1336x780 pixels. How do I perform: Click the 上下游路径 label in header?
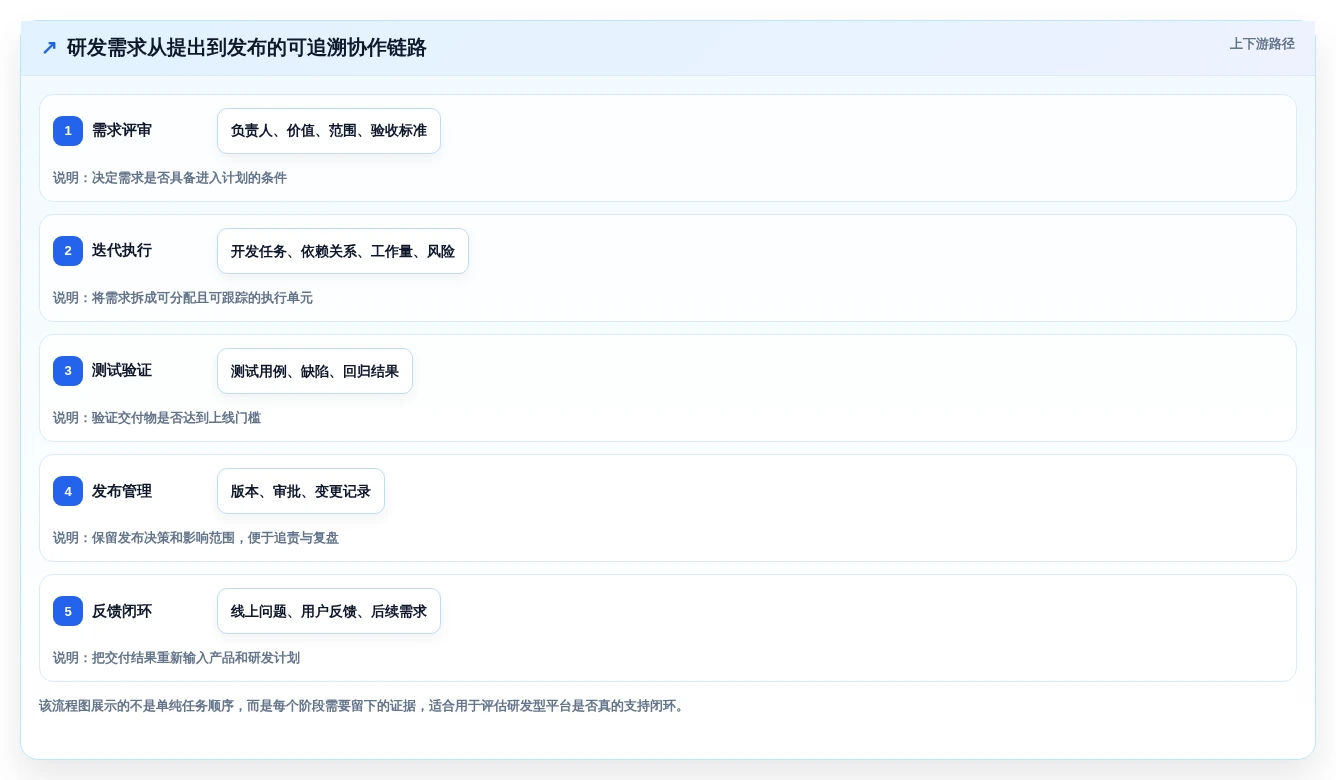[1262, 44]
